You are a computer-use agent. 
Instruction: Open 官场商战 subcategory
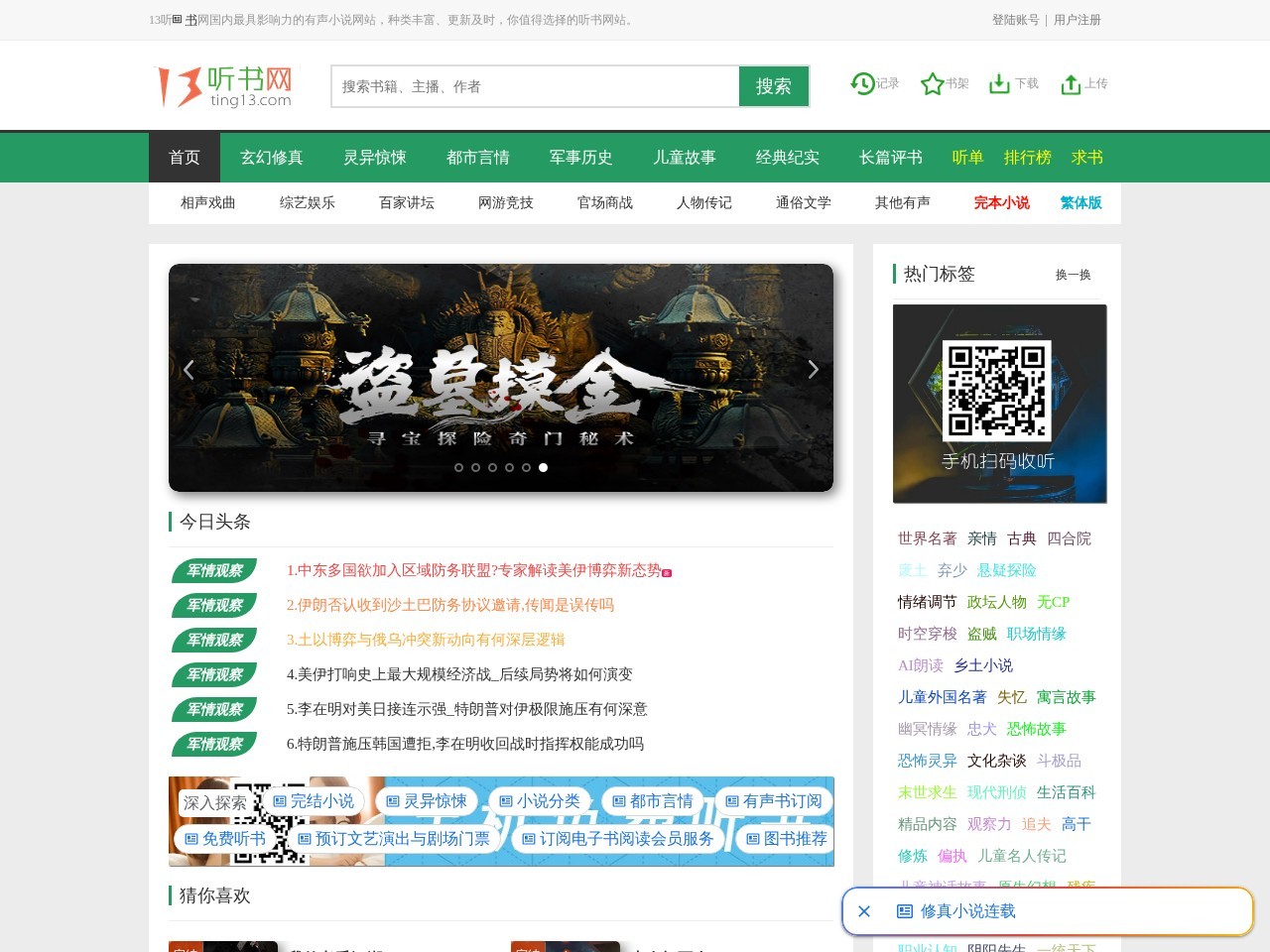click(x=605, y=202)
